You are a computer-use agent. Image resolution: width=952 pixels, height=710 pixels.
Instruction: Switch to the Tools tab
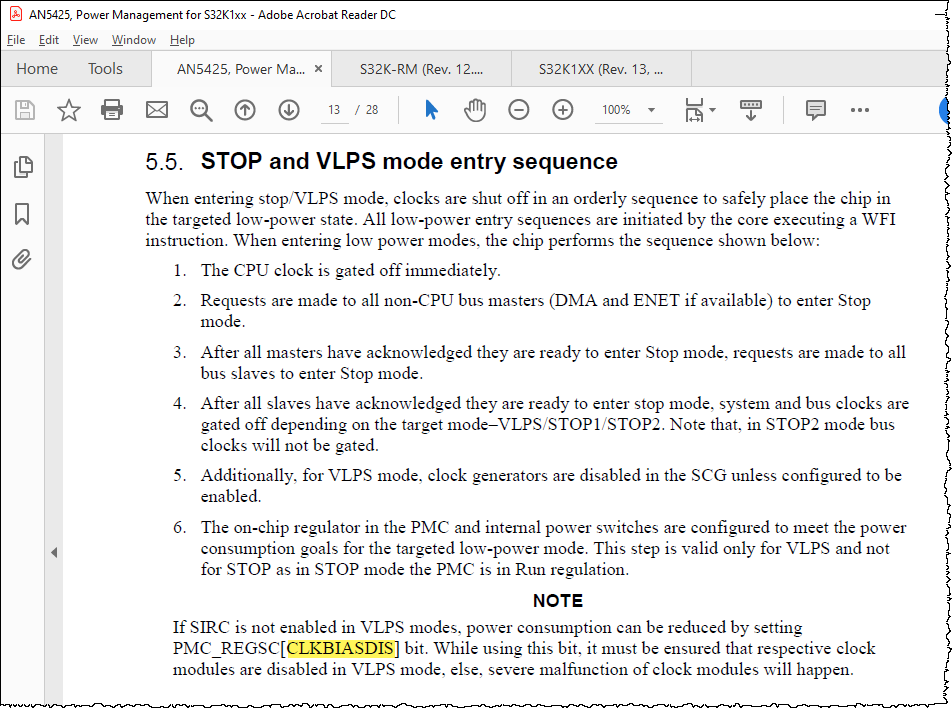pyautogui.click(x=105, y=69)
